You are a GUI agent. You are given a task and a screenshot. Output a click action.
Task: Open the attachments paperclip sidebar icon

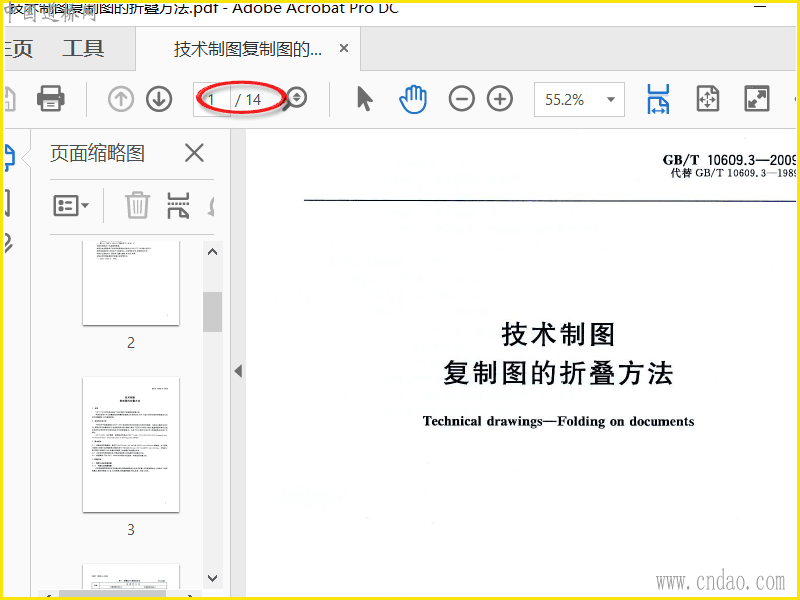coord(8,243)
